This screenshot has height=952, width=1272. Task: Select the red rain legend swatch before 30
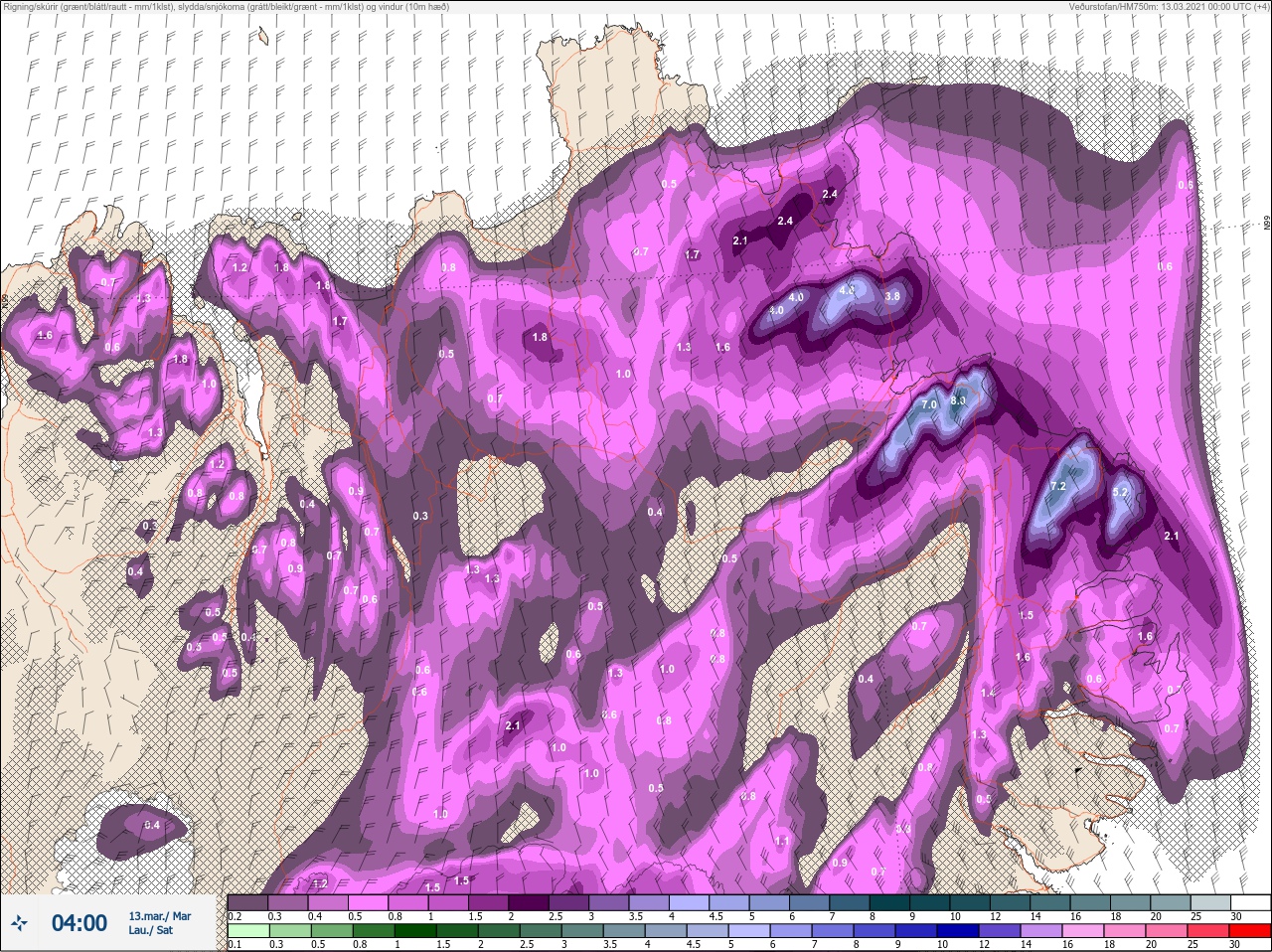(x=1250, y=931)
